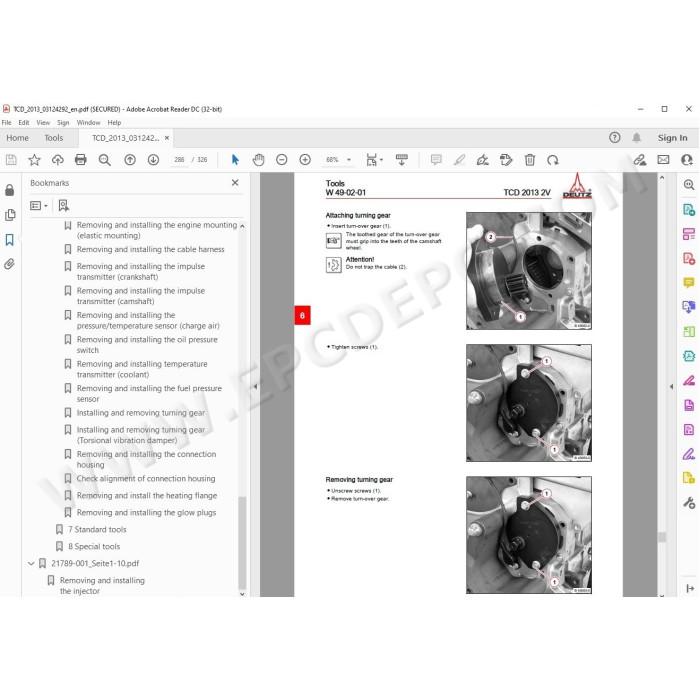This screenshot has width=700, height=700.
Task: Close the Bookmarks panel
Action: coord(235,183)
